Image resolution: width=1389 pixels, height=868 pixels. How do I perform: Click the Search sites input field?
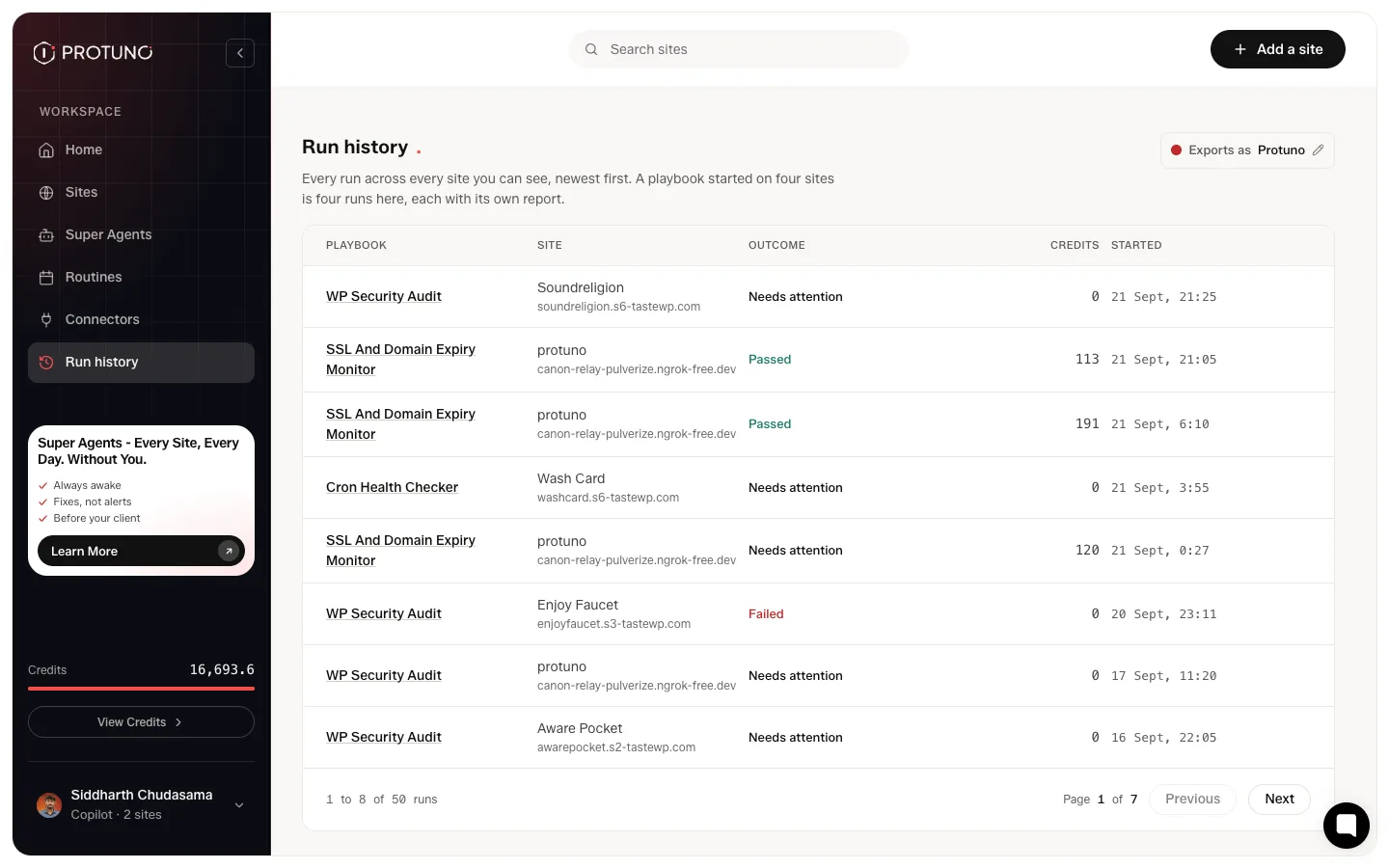tap(739, 49)
